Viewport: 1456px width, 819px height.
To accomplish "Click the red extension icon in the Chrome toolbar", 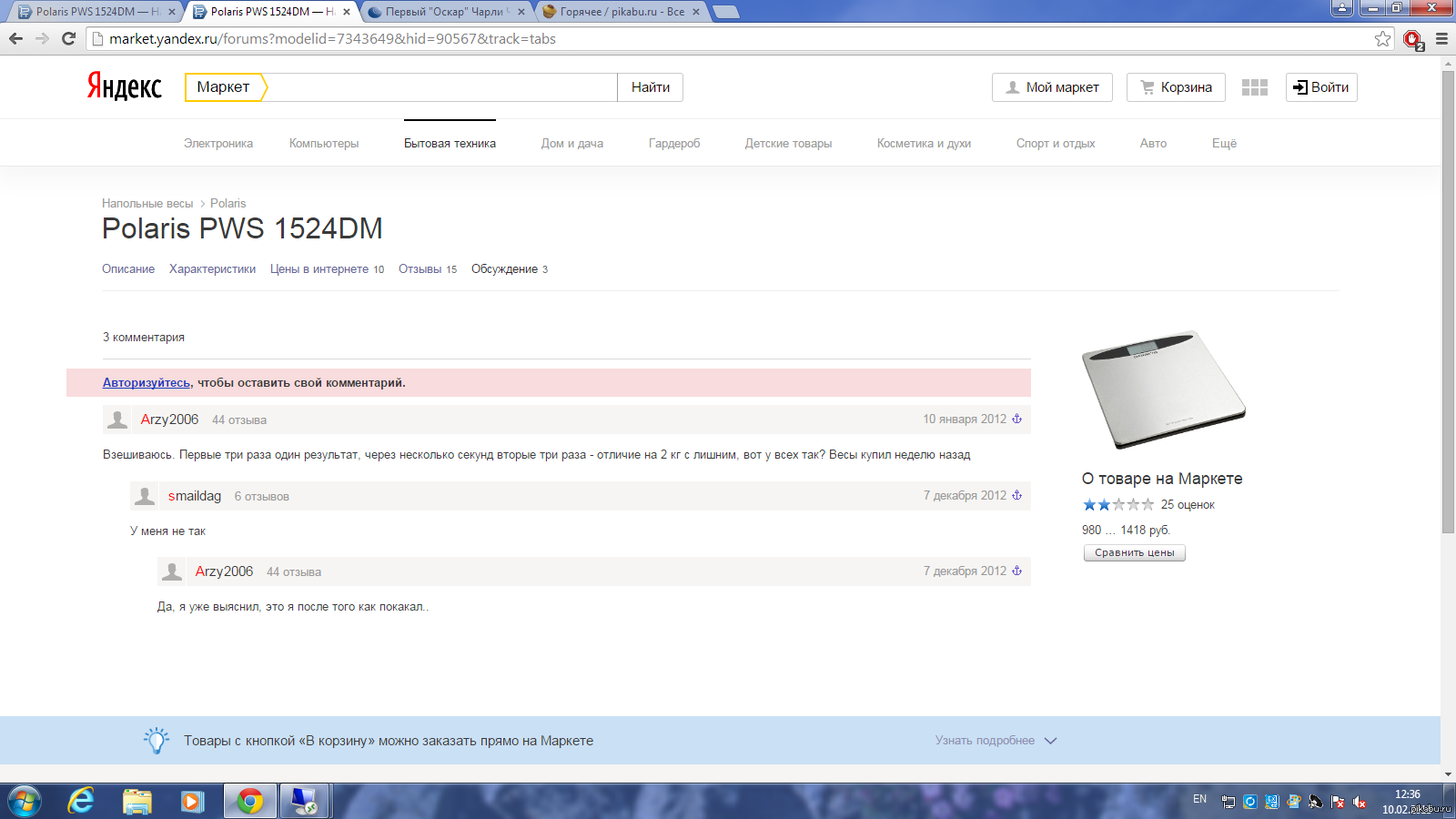I will [1412, 39].
